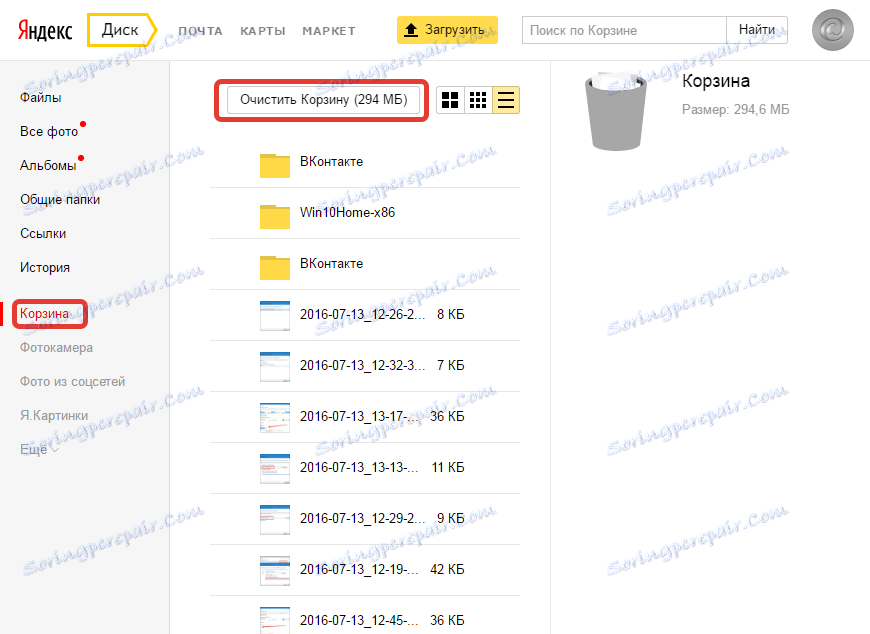Viewport: 870px width, 634px height.
Task: Select file name 2016-07-13_12-32-3...
Action: [x=362, y=366]
